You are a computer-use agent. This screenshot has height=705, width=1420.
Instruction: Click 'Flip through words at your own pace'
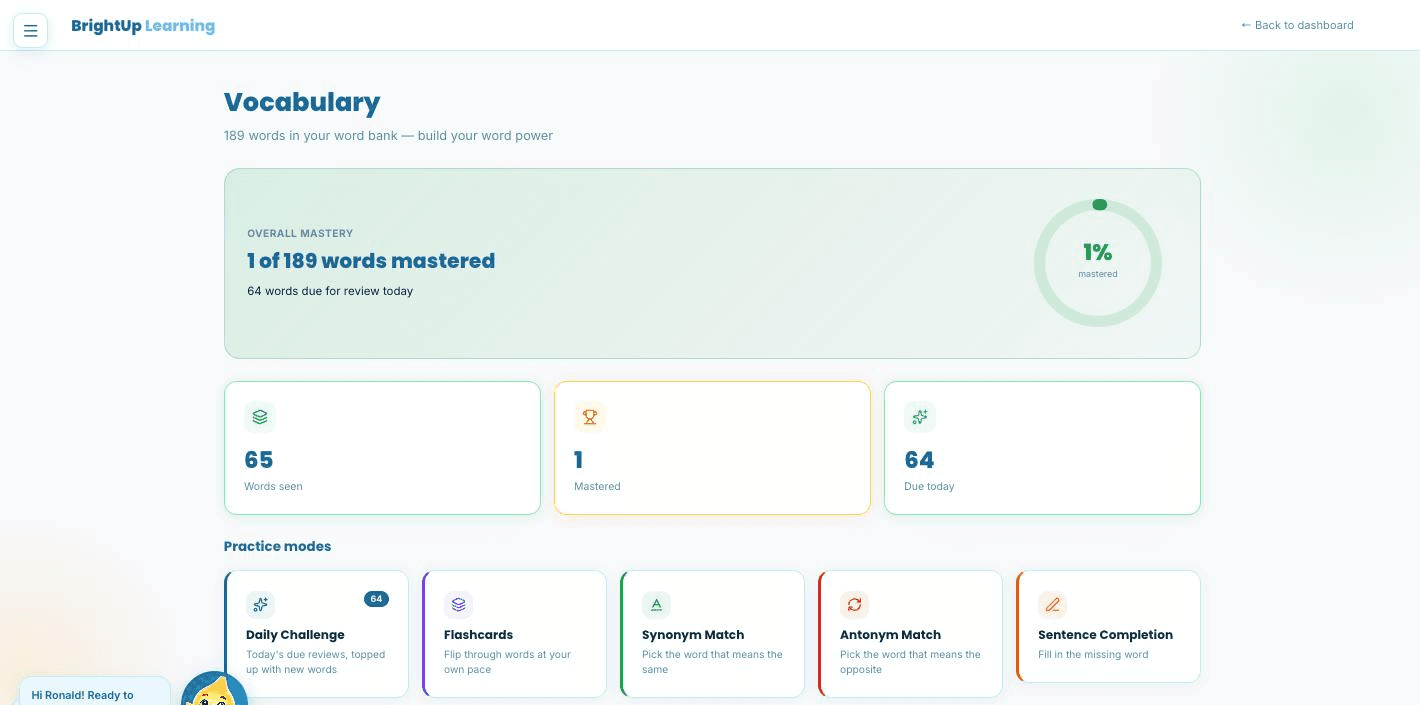(507, 662)
